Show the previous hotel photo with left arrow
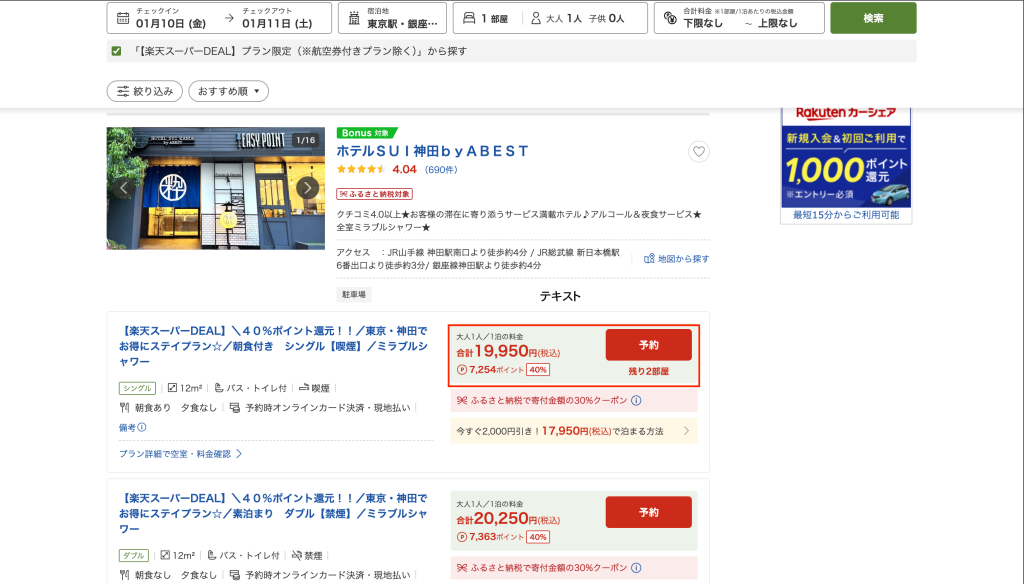 click(x=125, y=188)
